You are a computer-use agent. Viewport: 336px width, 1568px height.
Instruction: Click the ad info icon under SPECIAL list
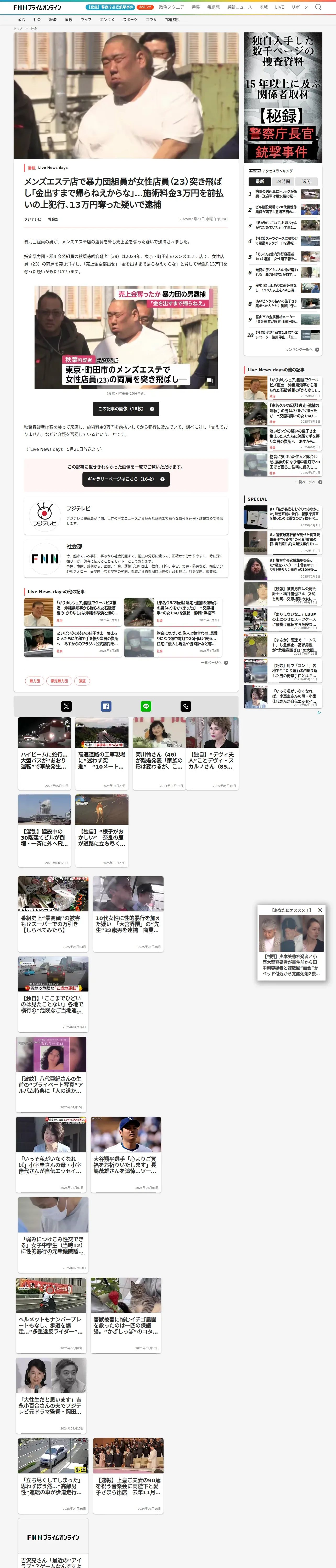319,713
